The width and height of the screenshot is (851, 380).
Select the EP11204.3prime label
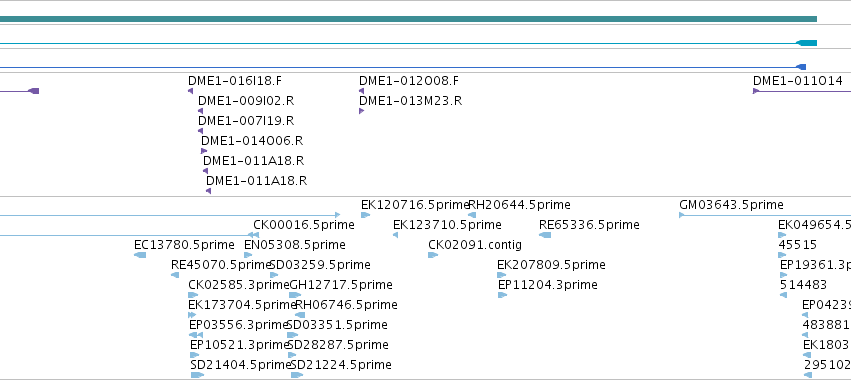pyautogui.click(x=548, y=285)
